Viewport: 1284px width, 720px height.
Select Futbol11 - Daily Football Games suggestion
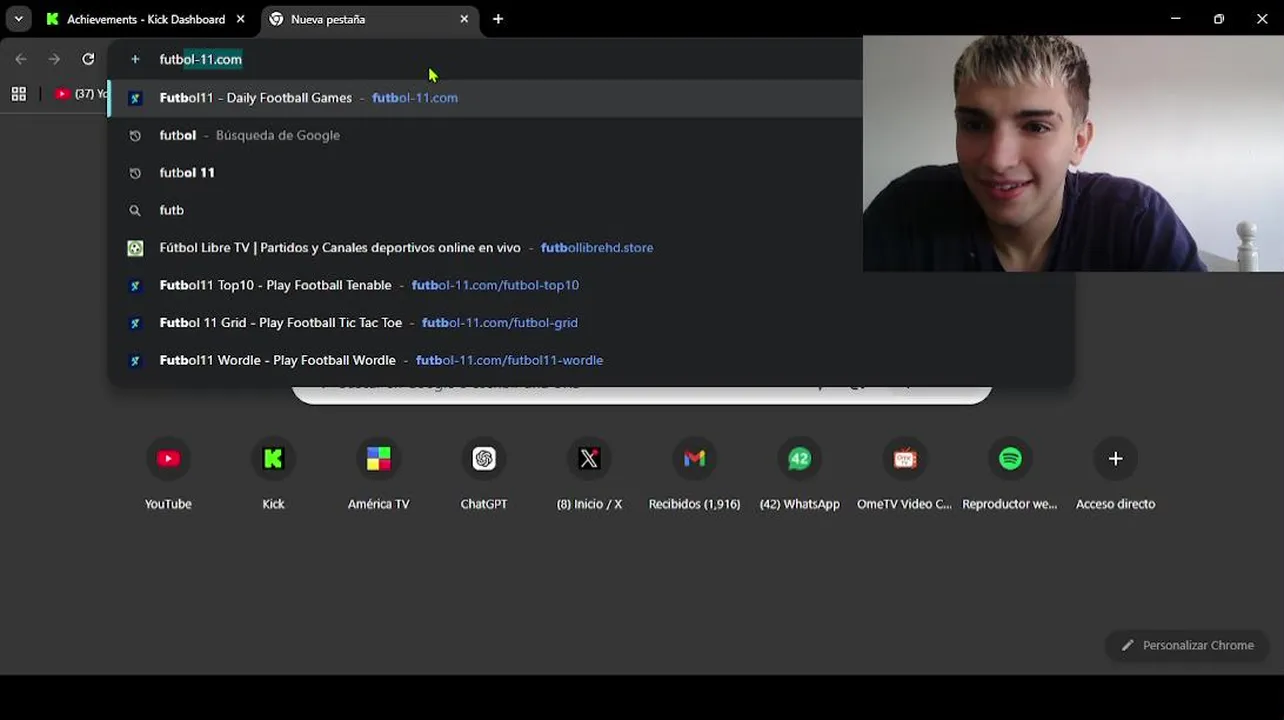pyautogui.click(x=485, y=98)
